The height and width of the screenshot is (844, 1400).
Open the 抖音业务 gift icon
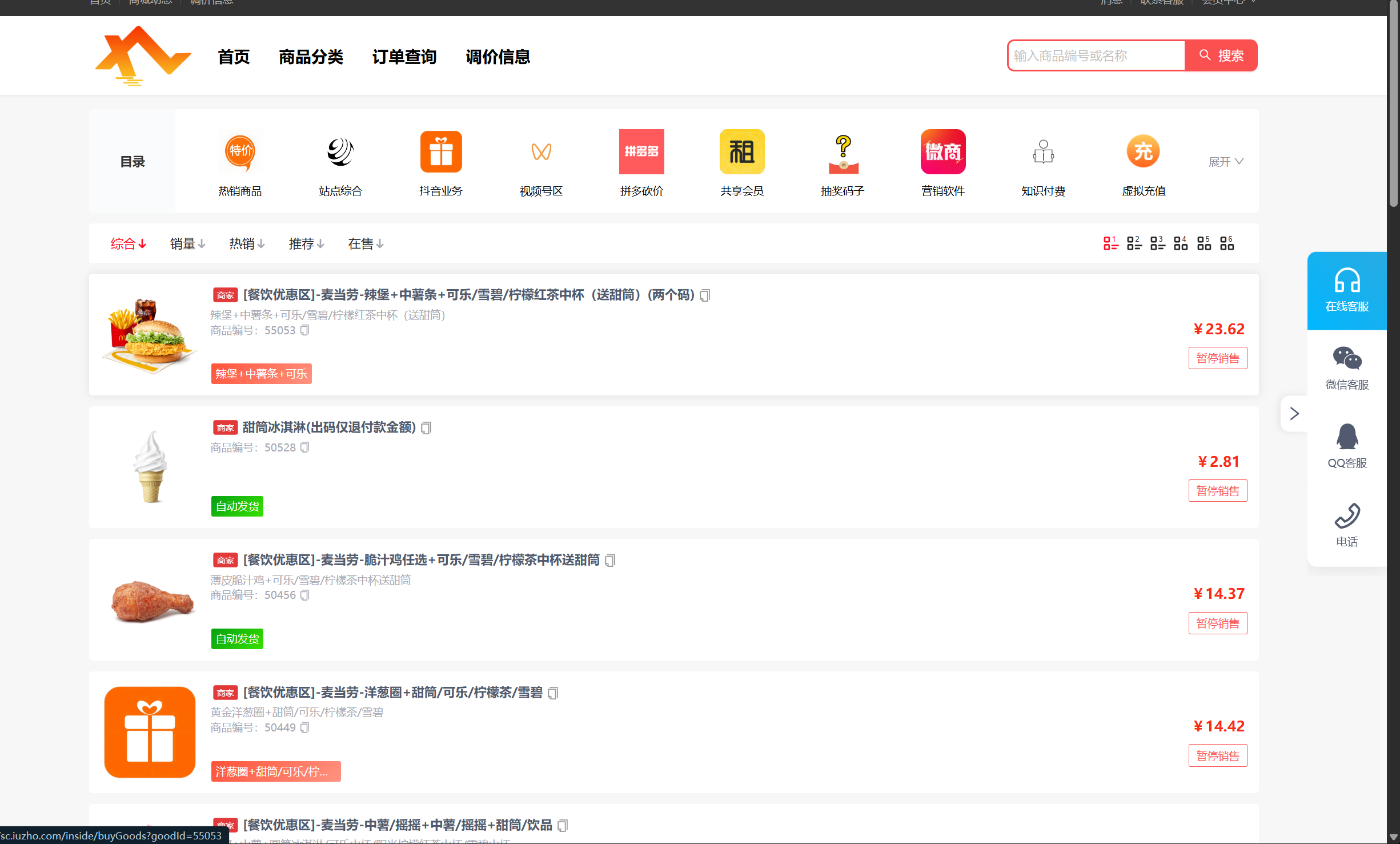coord(441,151)
